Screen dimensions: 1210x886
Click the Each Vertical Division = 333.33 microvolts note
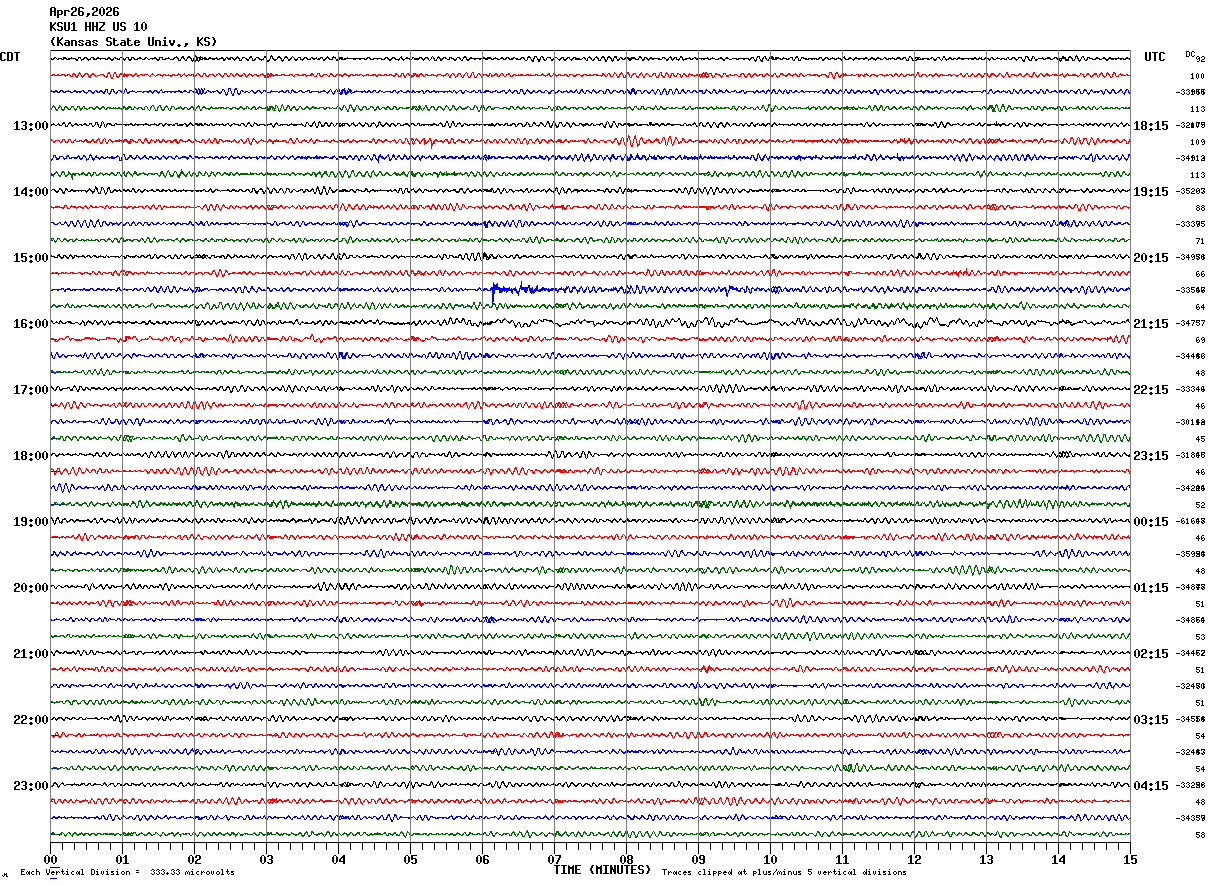tap(128, 873)
